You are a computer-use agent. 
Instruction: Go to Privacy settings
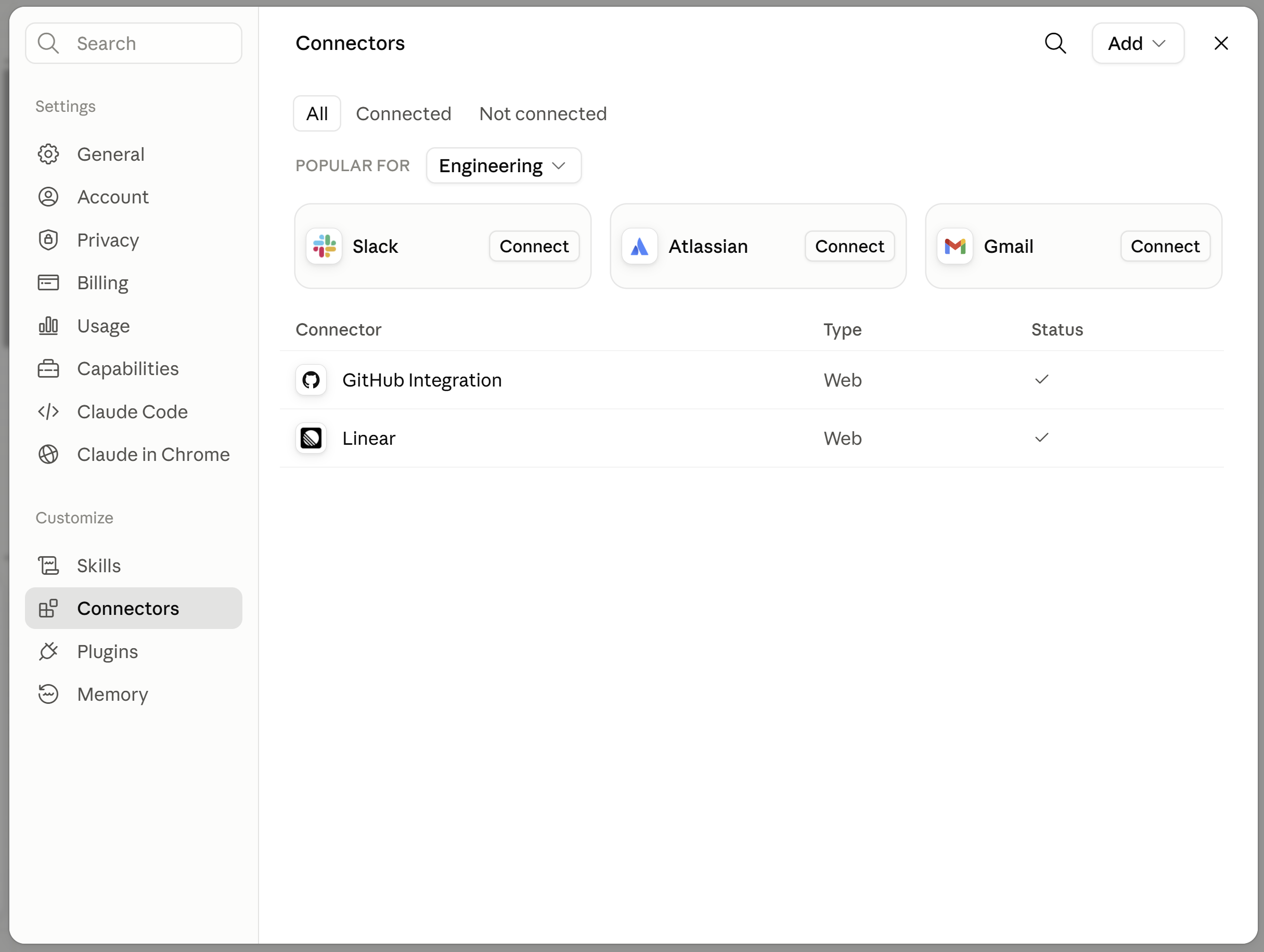134,240
